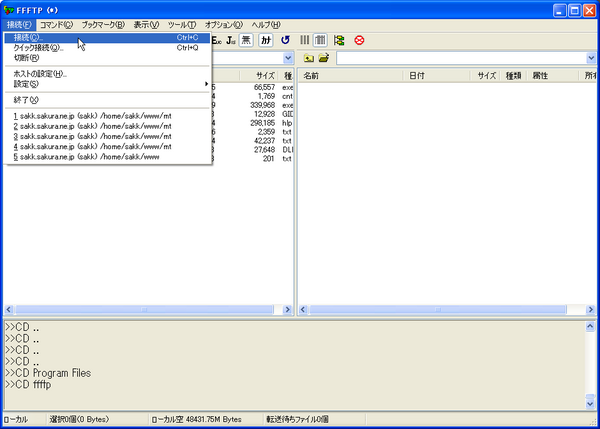Toggle the かナ half-width kana conversion button

(x=266, y=40)
